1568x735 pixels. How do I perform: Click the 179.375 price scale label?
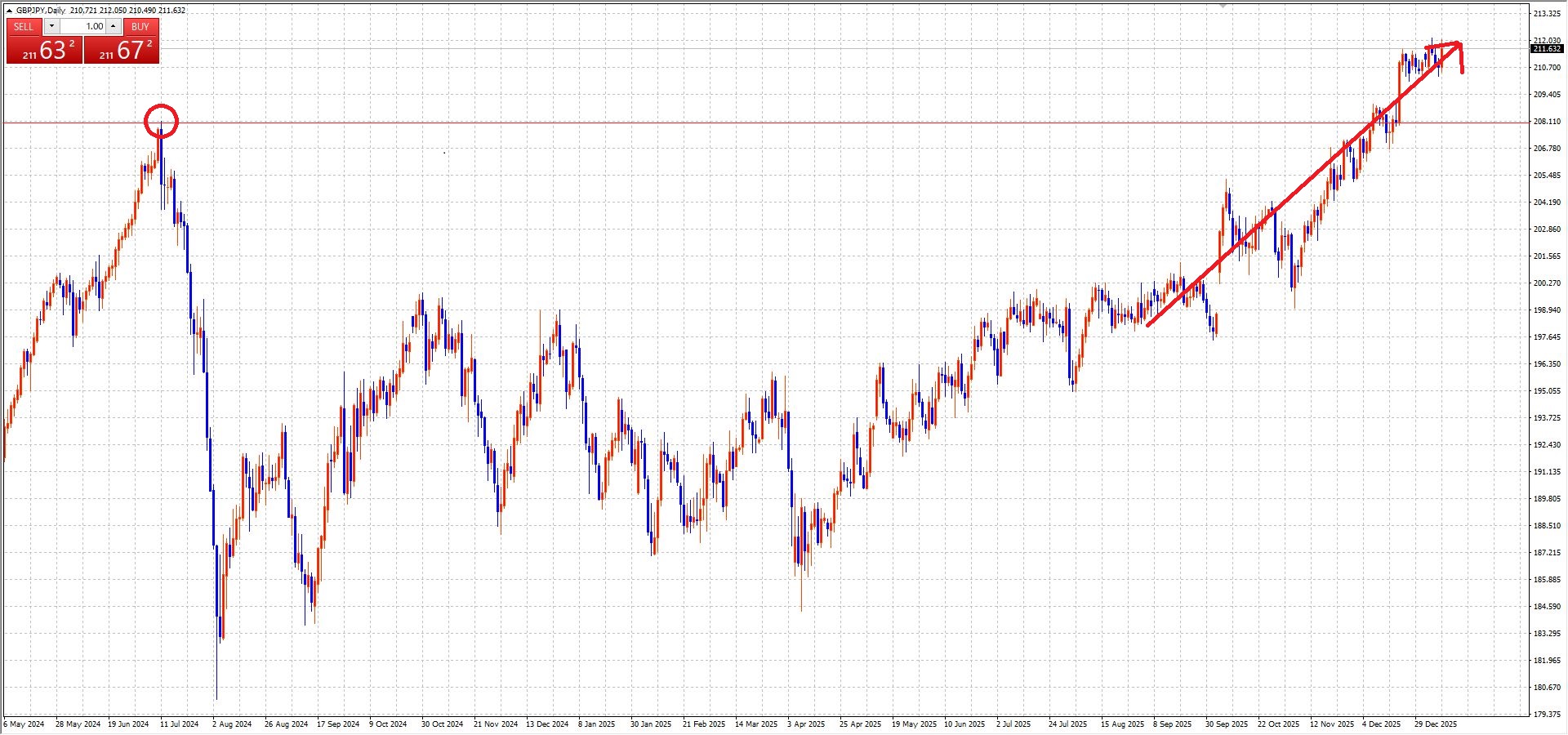[x=1547, y=715]
